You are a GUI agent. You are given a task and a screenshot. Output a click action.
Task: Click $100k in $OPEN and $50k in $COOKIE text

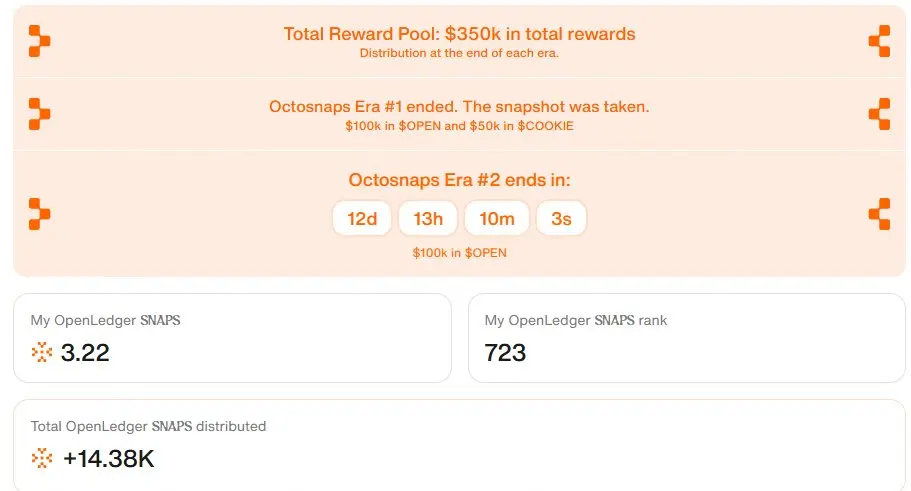[459, 126]
